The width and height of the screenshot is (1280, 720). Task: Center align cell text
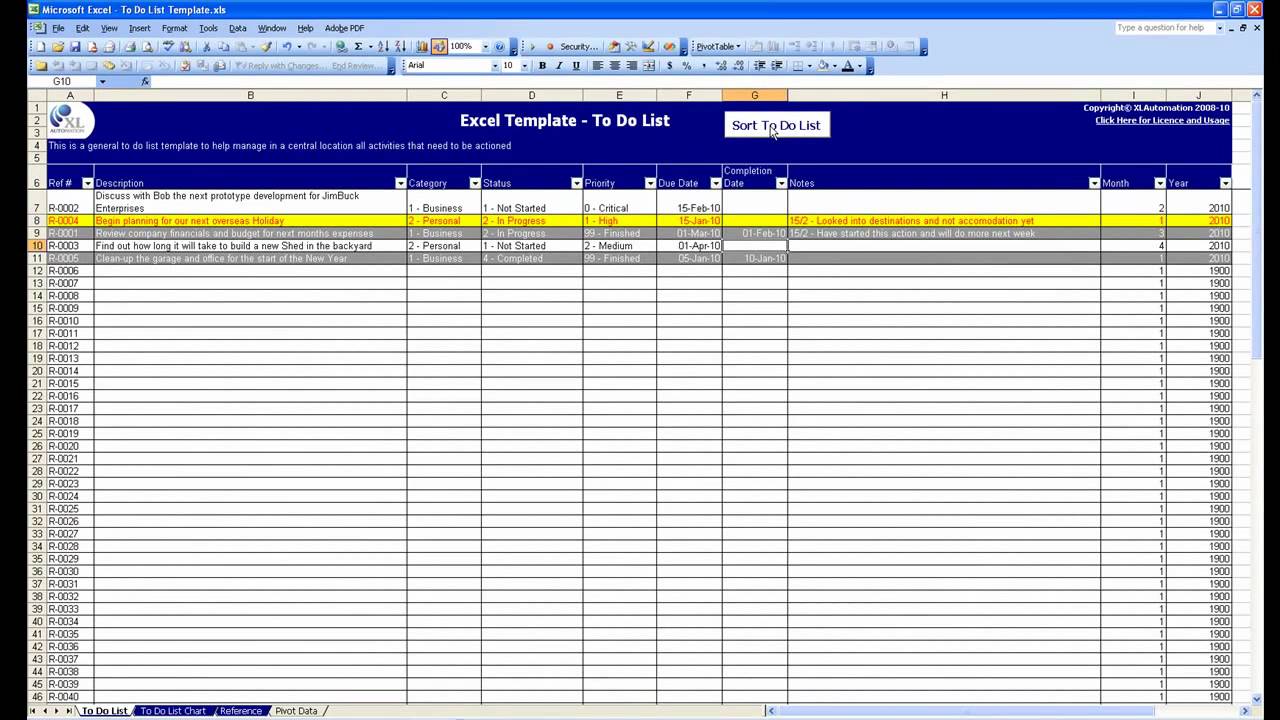coord(614,65)
